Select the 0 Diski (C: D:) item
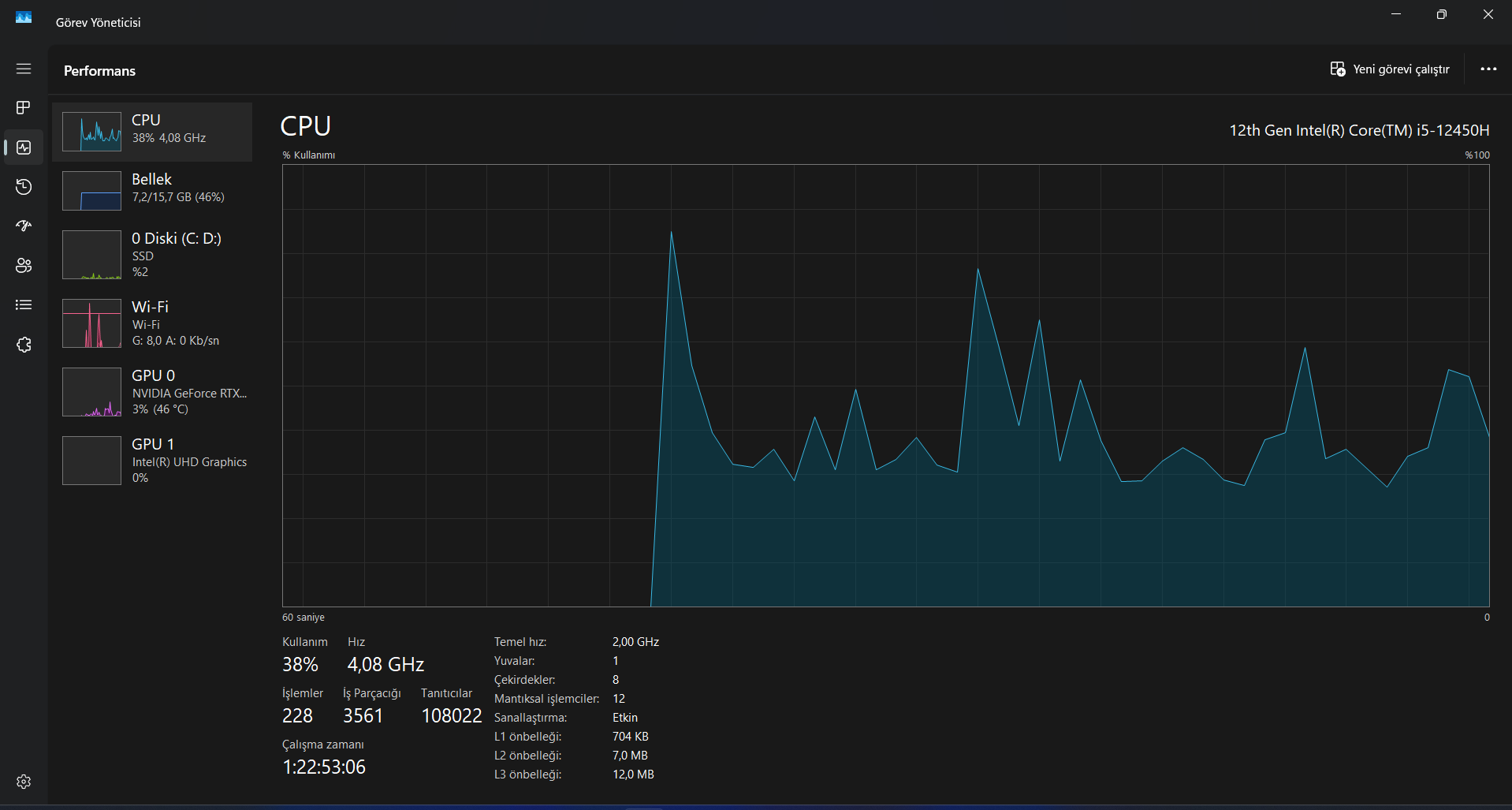 coord(152,254)
